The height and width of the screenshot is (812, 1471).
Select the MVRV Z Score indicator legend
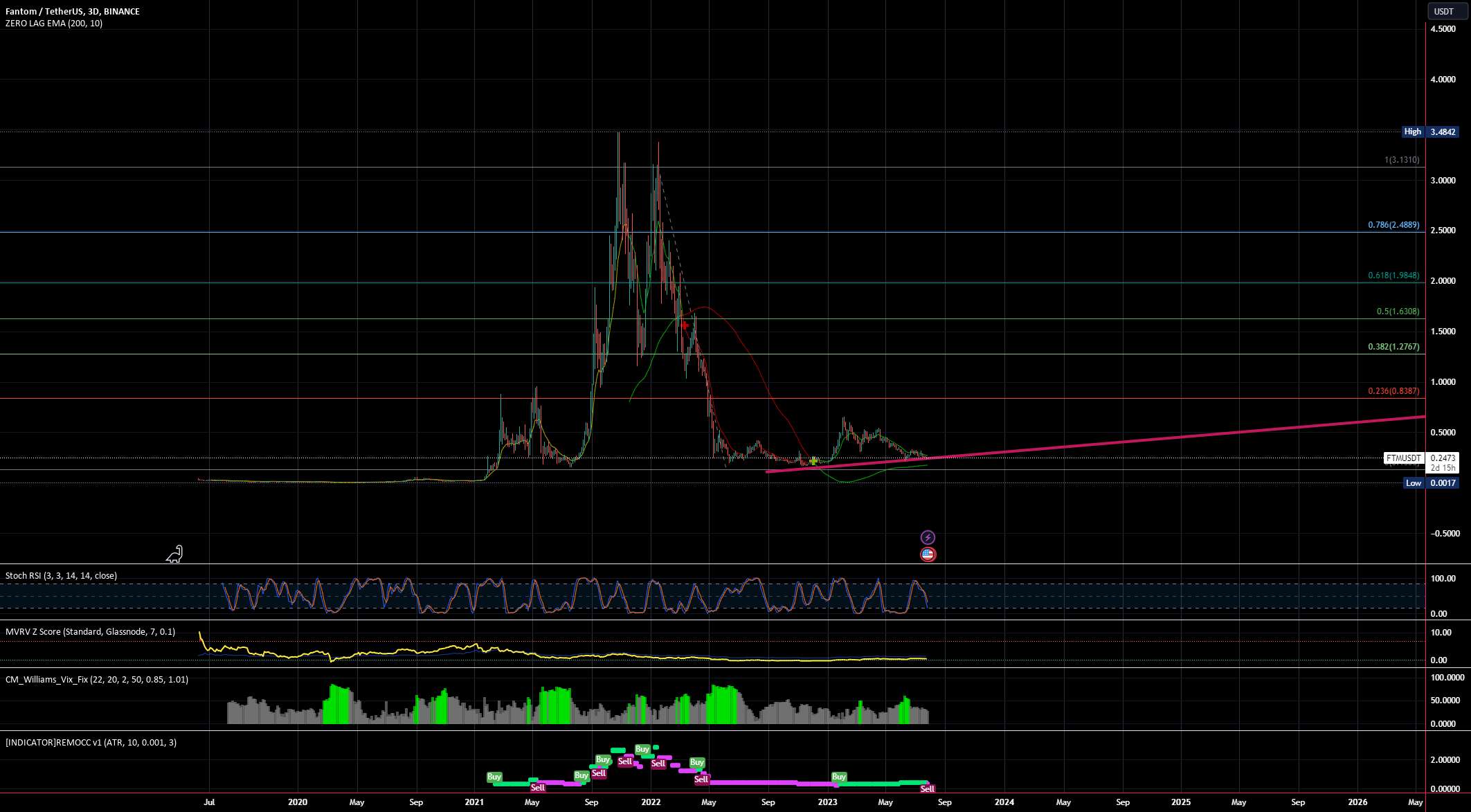point(91,631)
